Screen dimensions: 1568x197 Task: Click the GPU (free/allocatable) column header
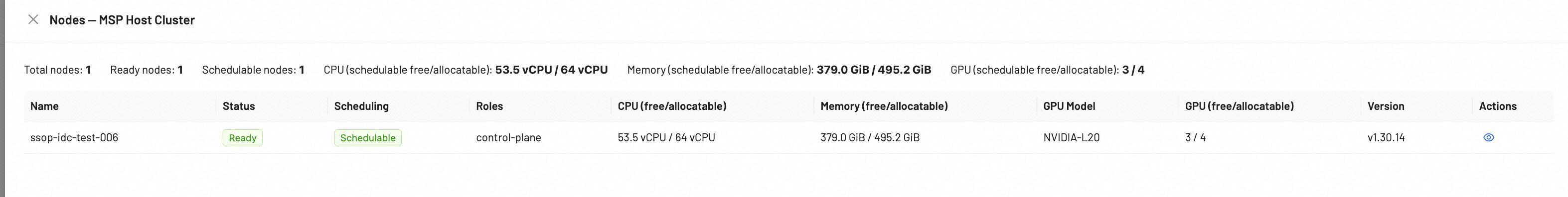(x=1240, y=106)
